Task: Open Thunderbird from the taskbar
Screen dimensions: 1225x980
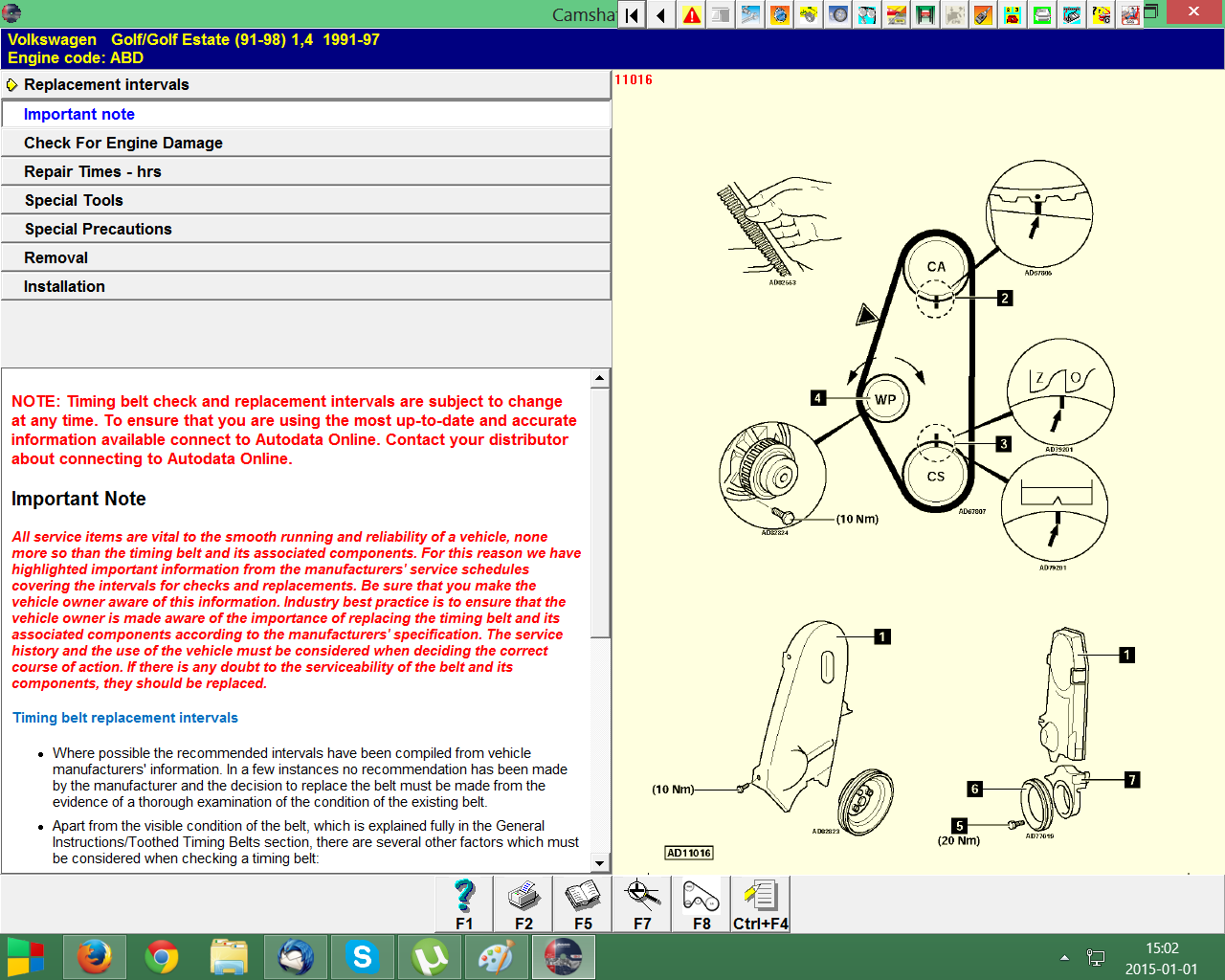Action: [x=296, y=957]
